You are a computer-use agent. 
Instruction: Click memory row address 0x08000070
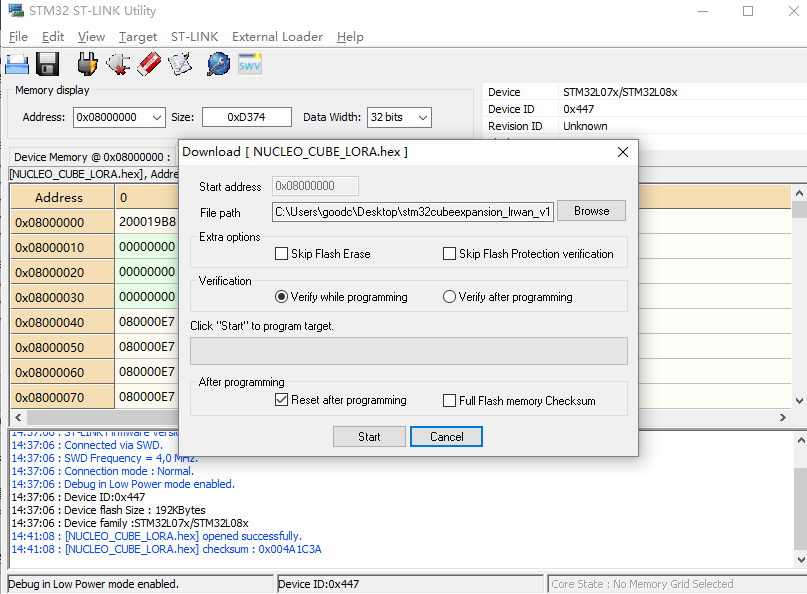[x=62, y=397]
